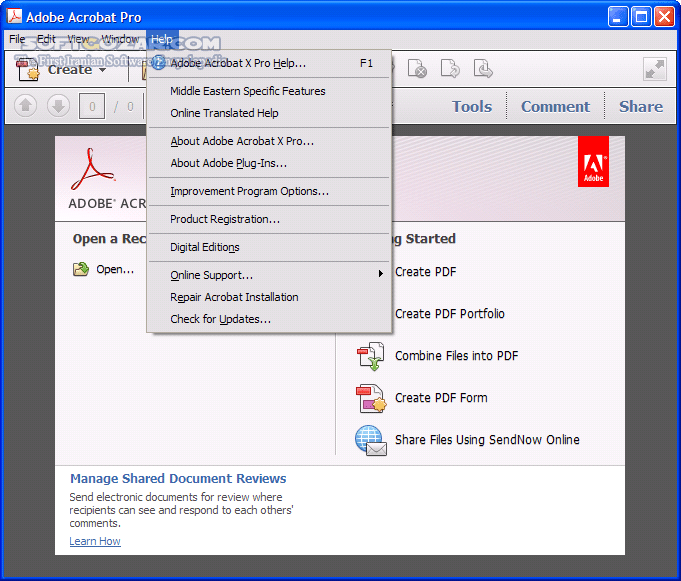Click Combine Files into PDF link
This screenshot has width=681, height=581.
pos(456,356)
